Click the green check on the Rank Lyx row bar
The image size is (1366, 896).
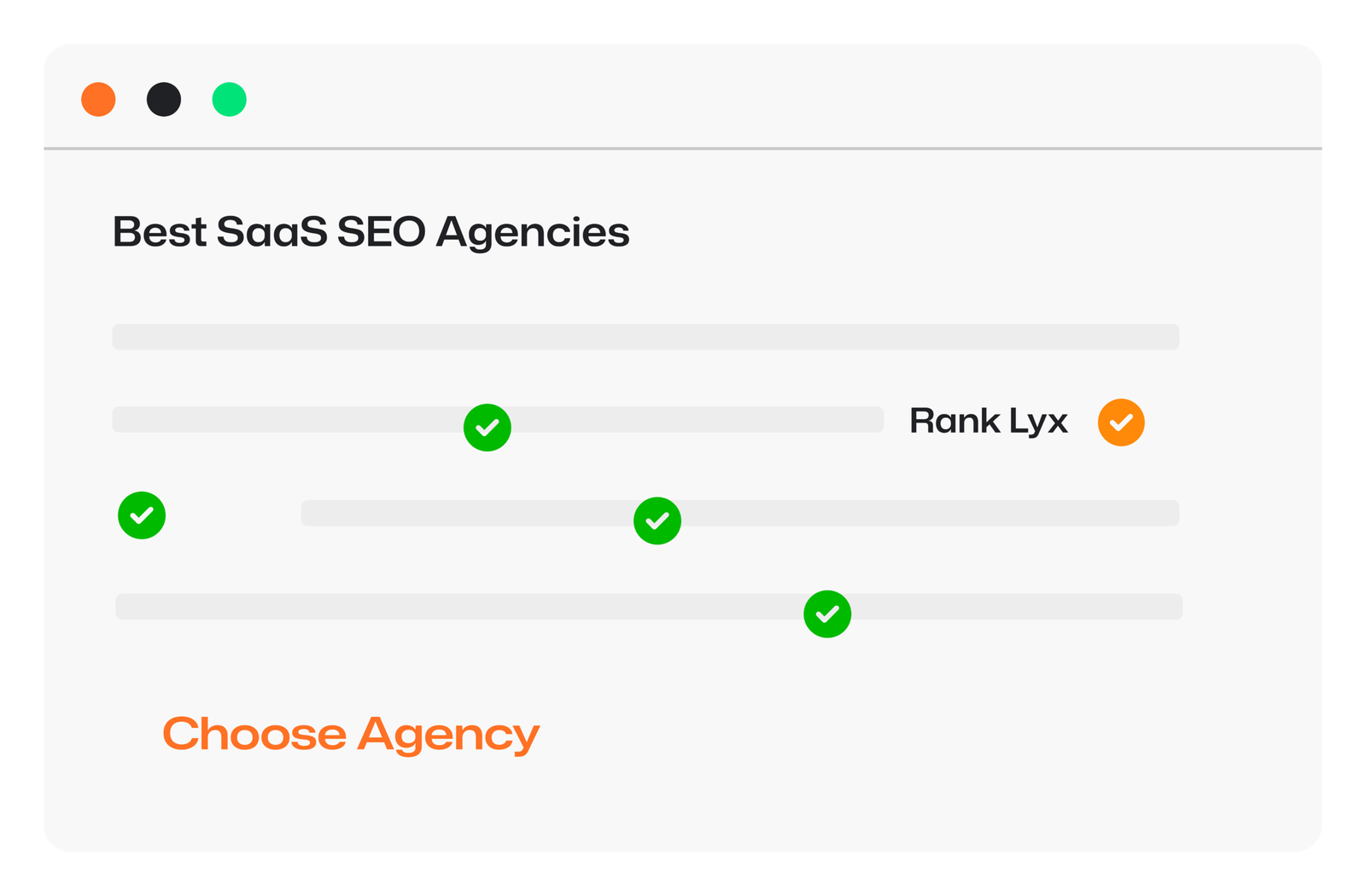tap(487, 428)
